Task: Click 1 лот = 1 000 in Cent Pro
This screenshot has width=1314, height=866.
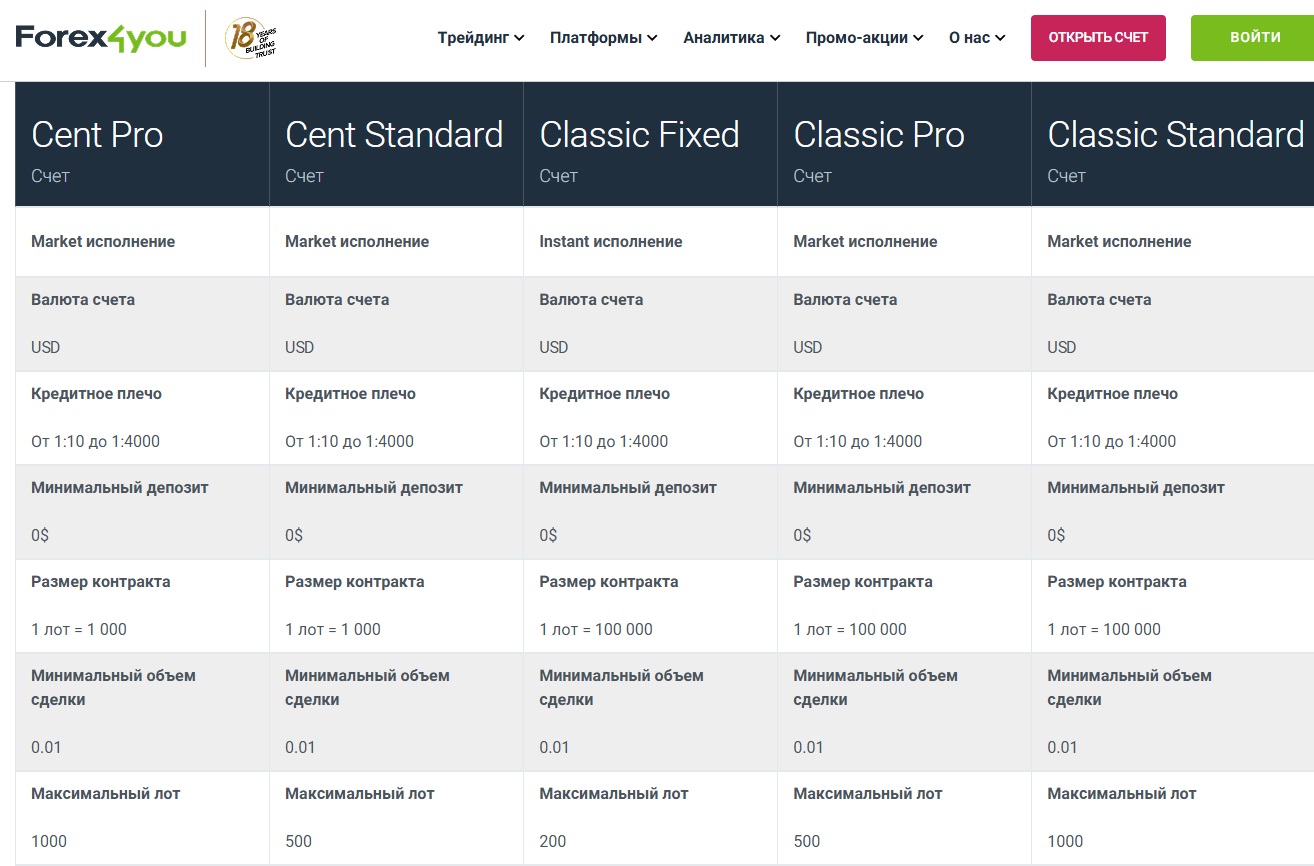Action: click(x=79, y=629)
